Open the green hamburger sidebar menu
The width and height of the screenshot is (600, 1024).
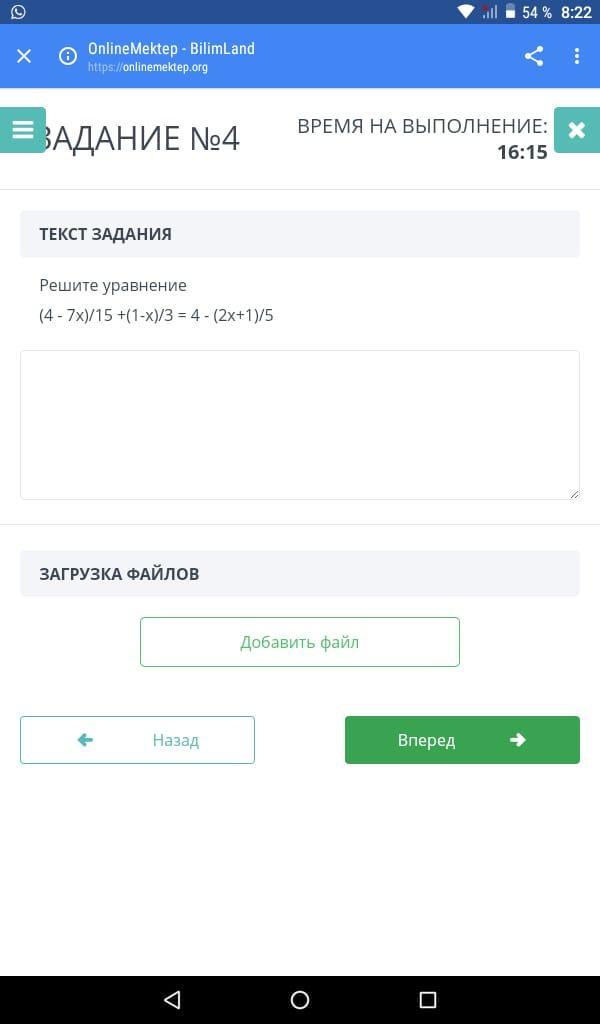[22, 130]
